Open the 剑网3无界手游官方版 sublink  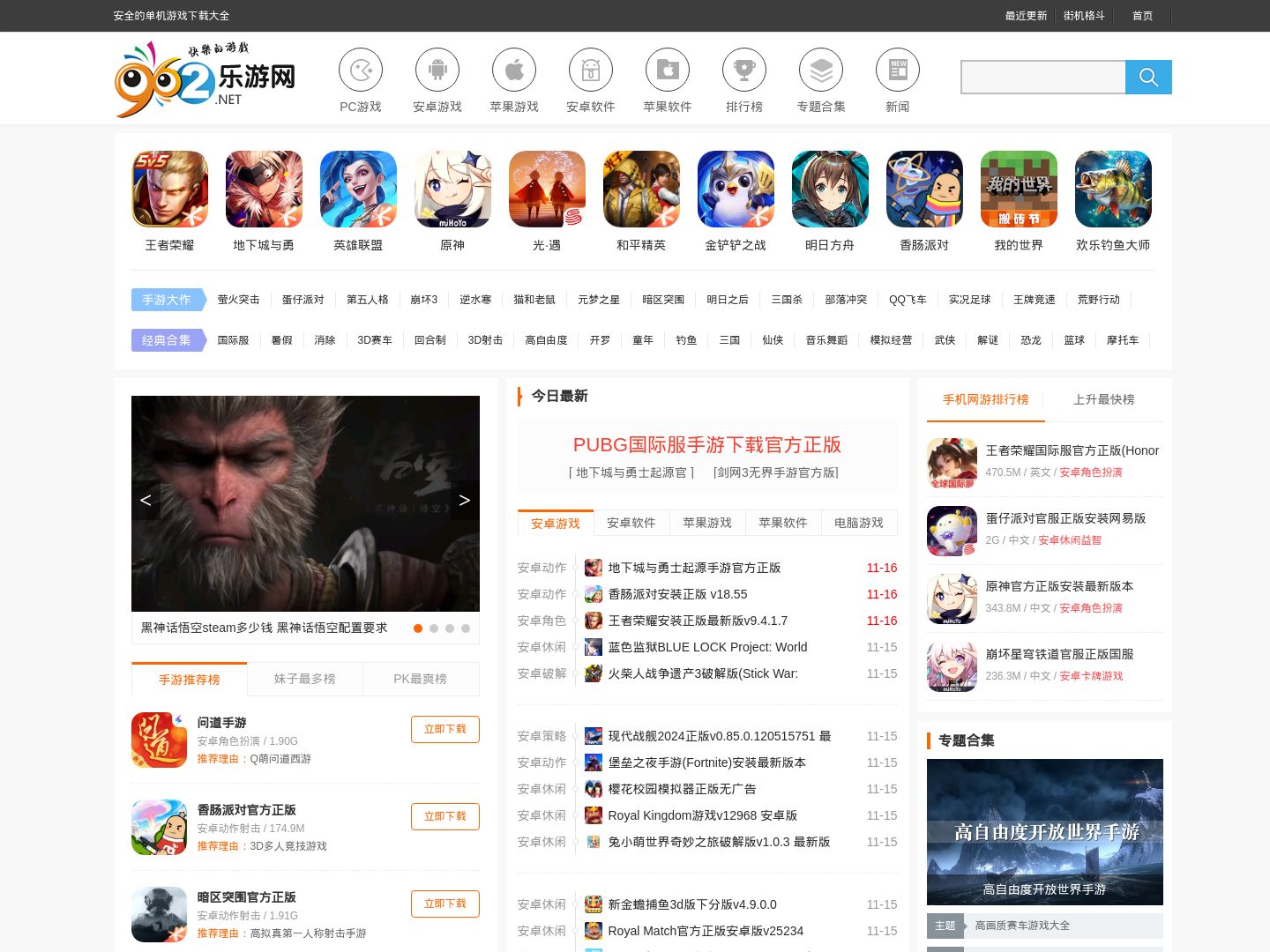pyautogui.click(x=776, y=472)
